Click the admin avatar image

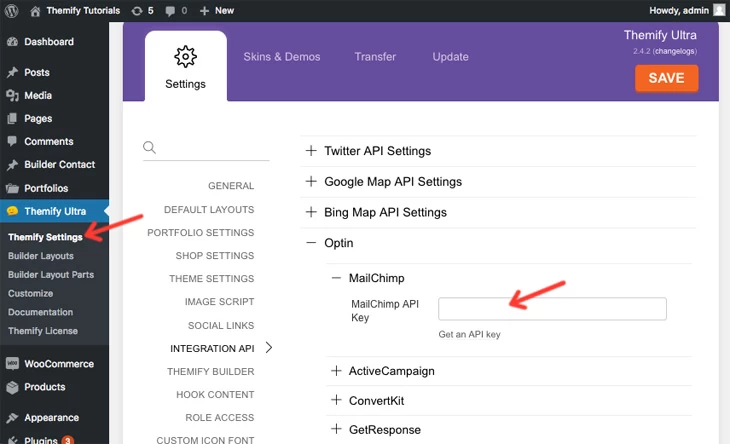point(719,10)
